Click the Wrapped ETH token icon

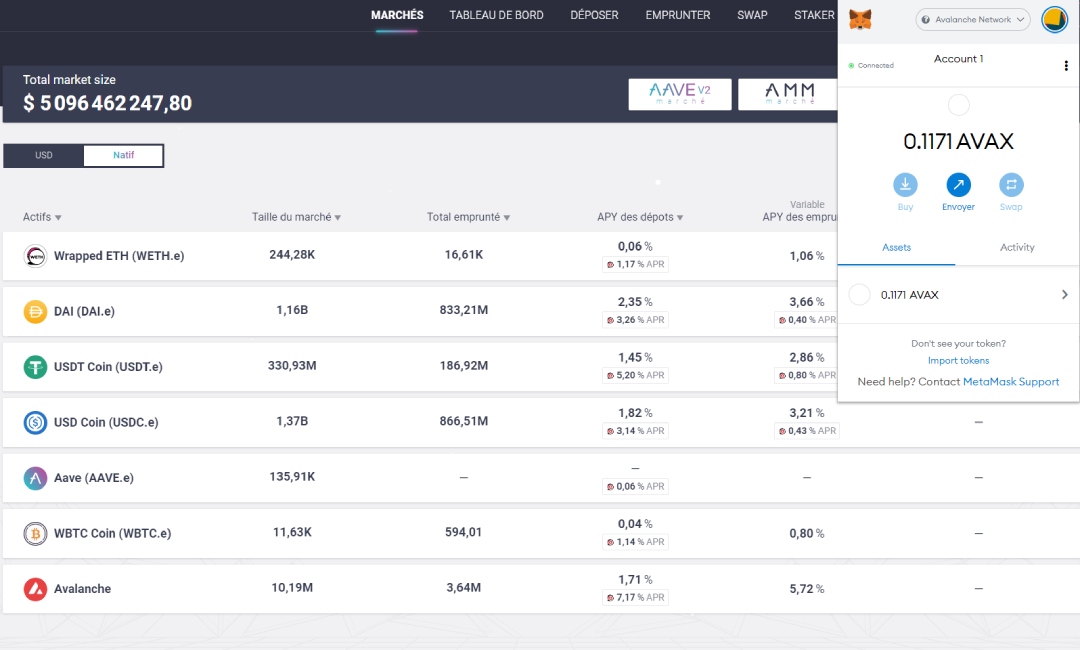pyautogui.click(x=35, y=256)
